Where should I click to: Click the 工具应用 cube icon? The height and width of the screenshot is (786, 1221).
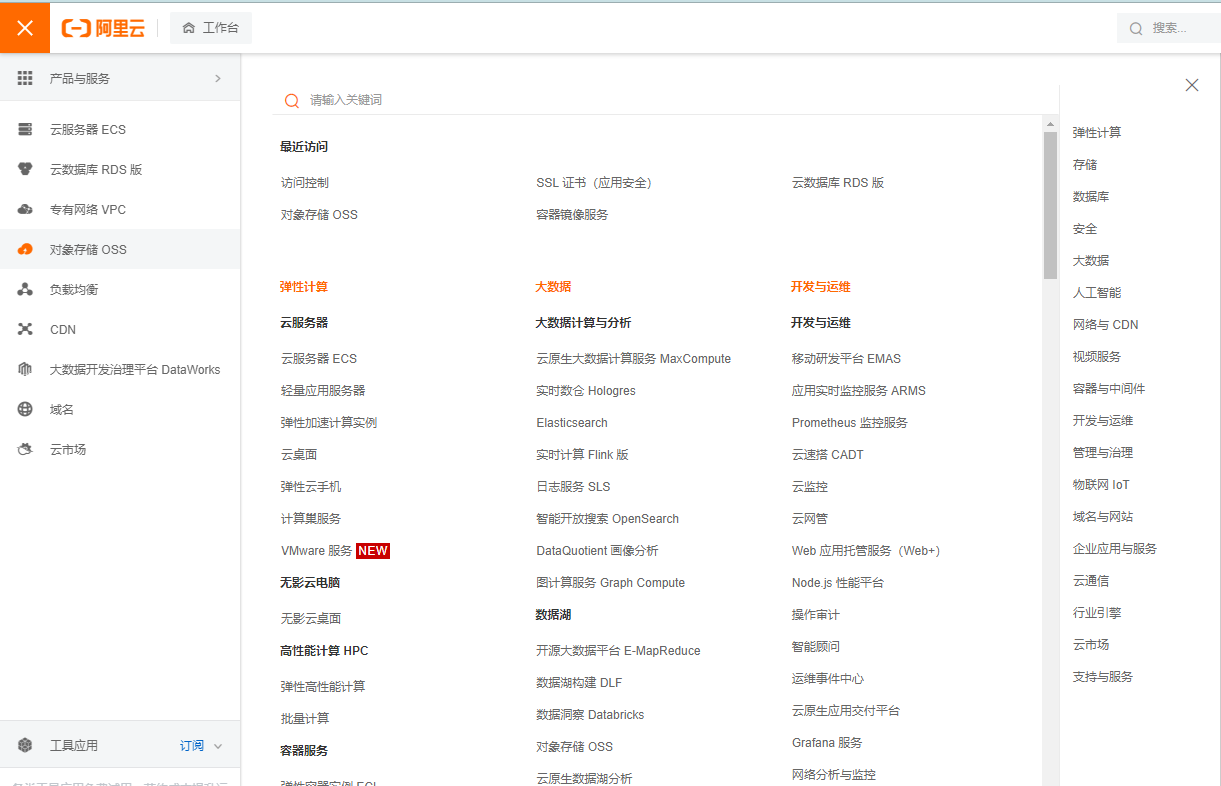[25, 745]
